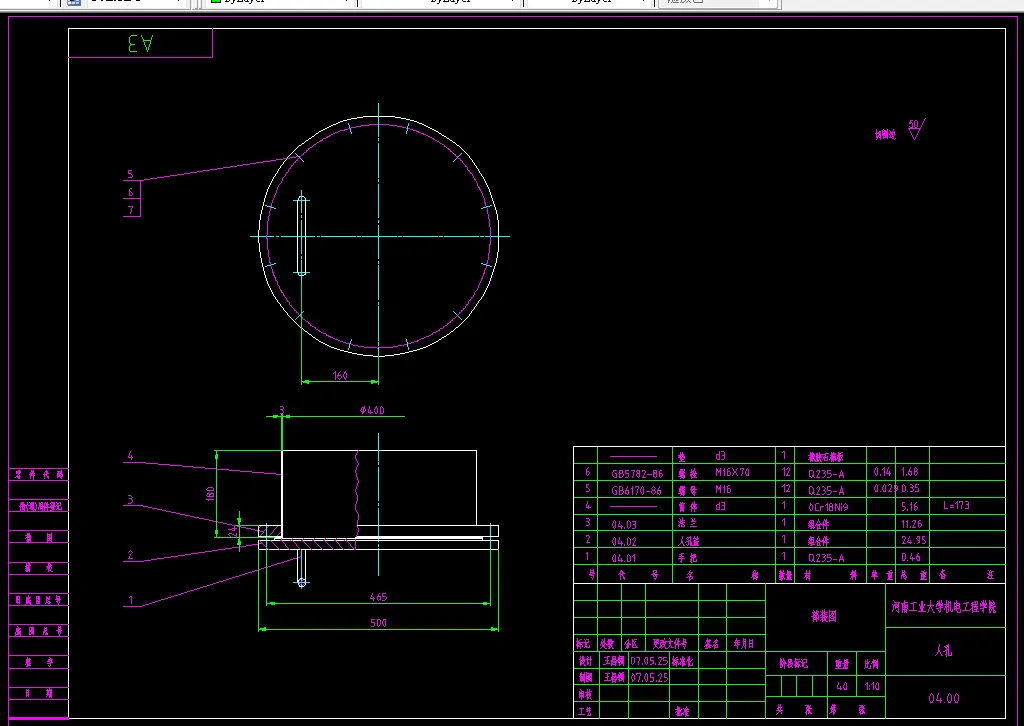Pick part balloon number 2 leader label
1024x726 pixels.
click(130, 555)
